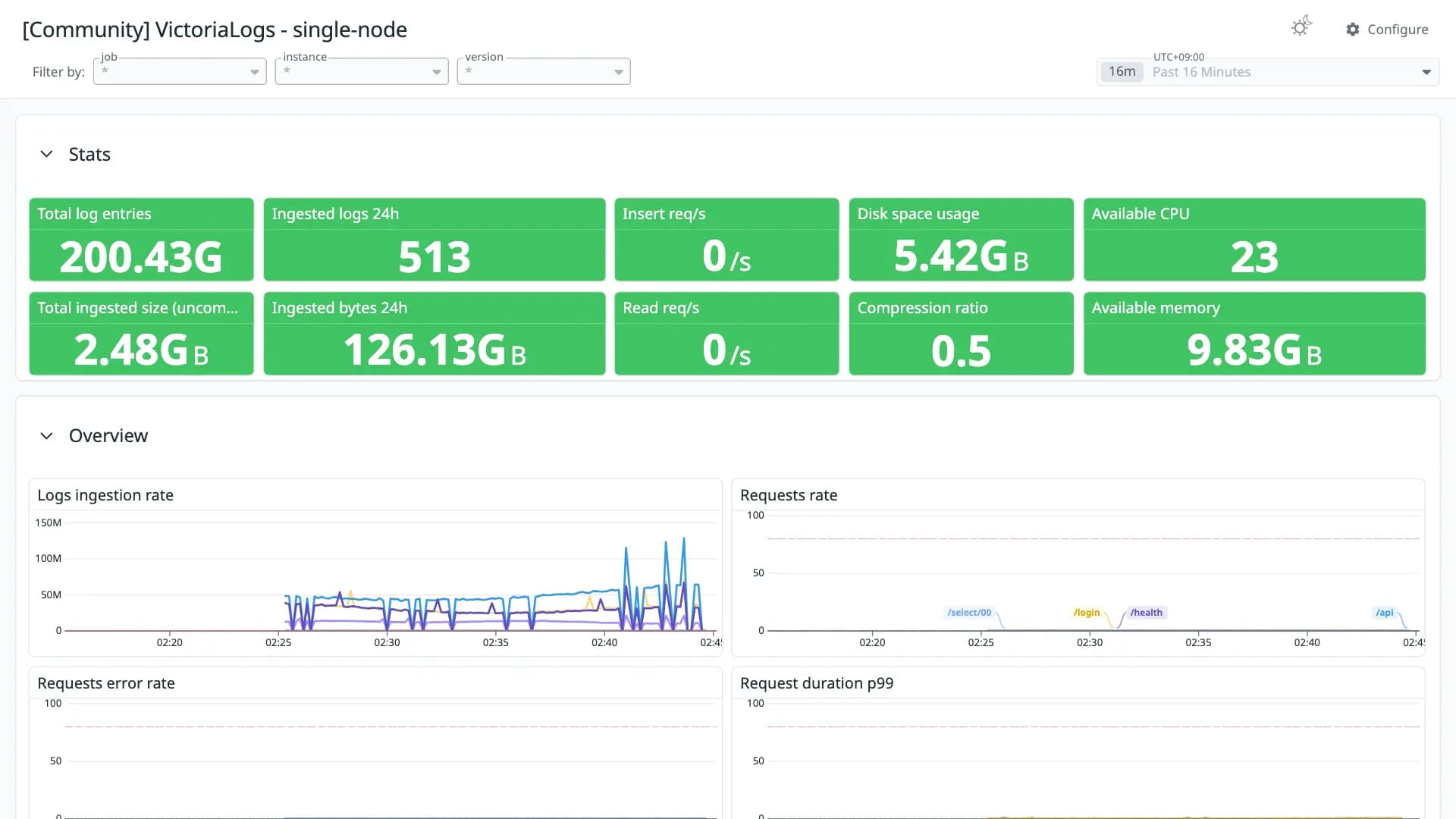Click the Request duration p99 graph title
Image resolution: width=1456 pixels, height=819 pixels.
point(817,683)
